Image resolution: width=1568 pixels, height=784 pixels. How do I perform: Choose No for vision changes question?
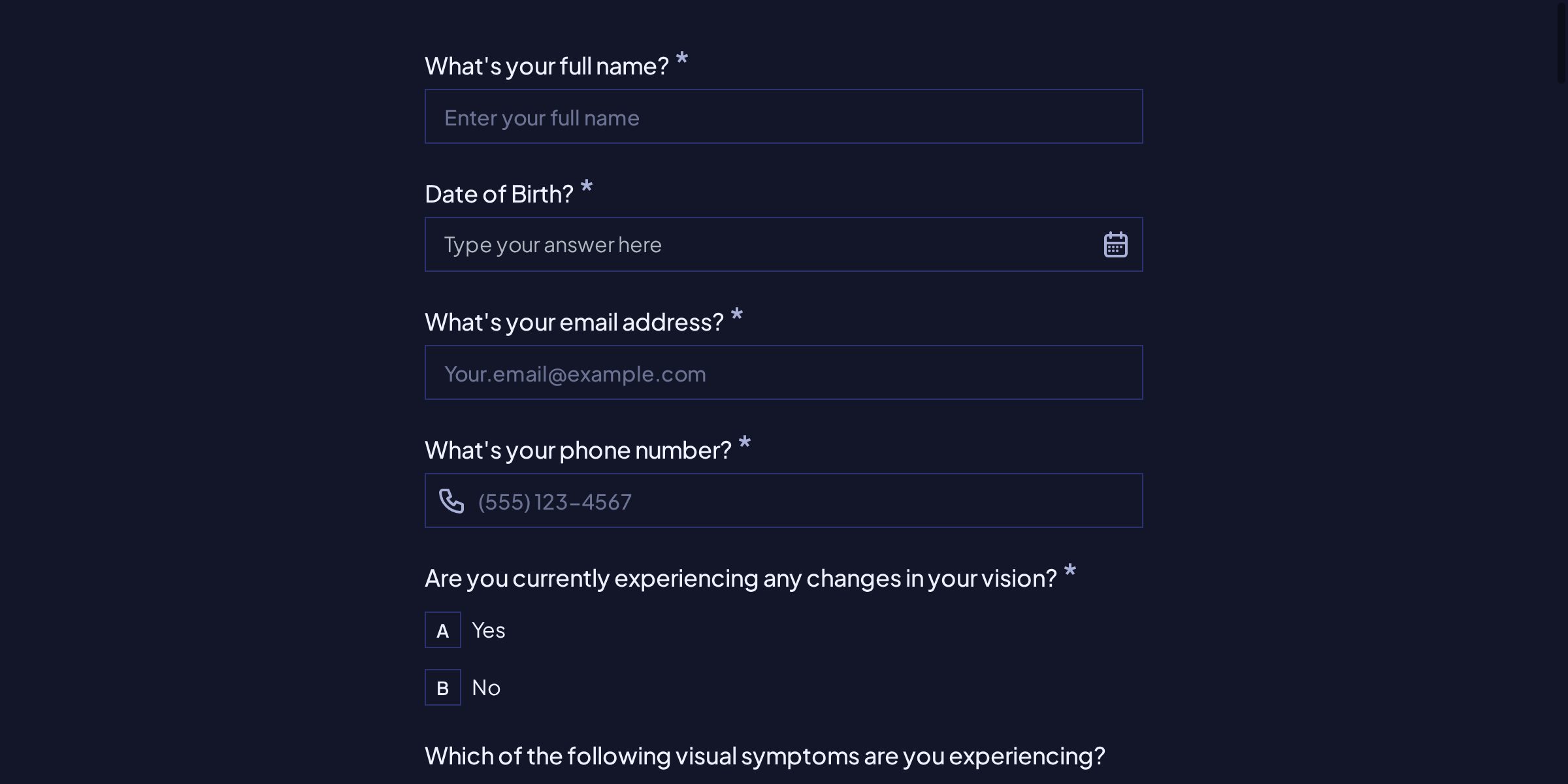coord(485,687)
